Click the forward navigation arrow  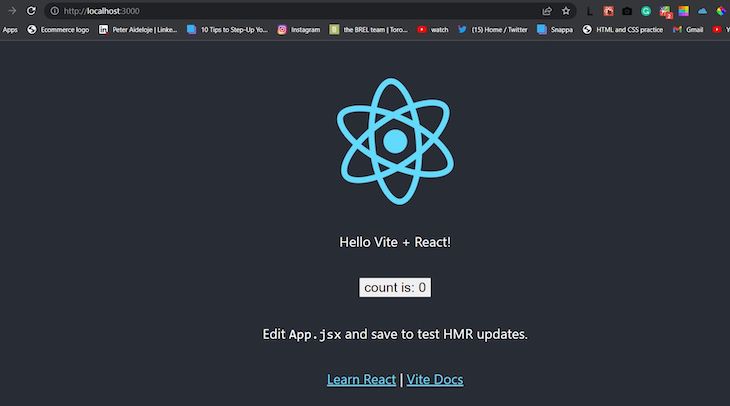point(11,11)
